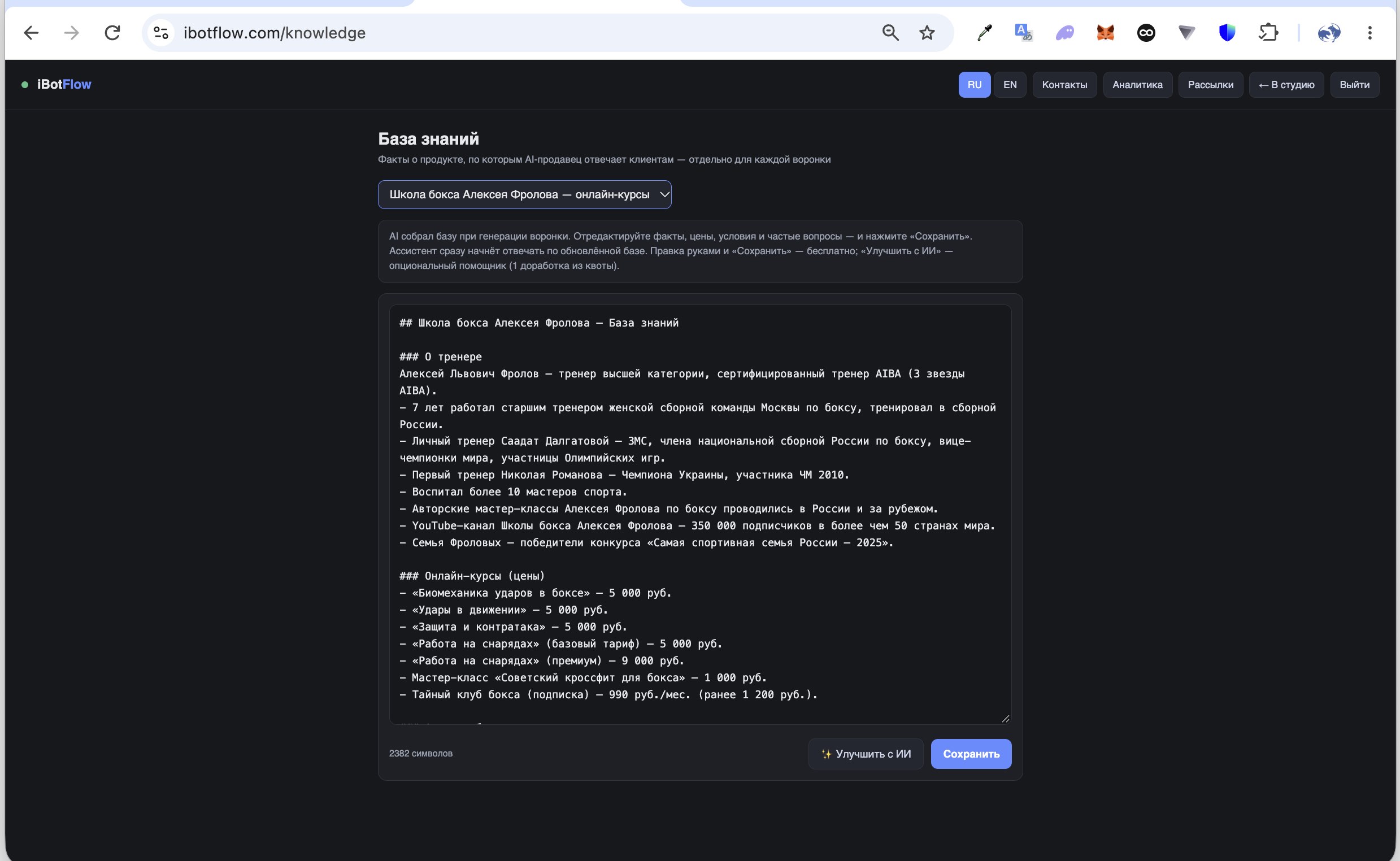Click inside the knowledge base text area
This screenshot has width=1400, height=861.
click(x=701, y=514)
